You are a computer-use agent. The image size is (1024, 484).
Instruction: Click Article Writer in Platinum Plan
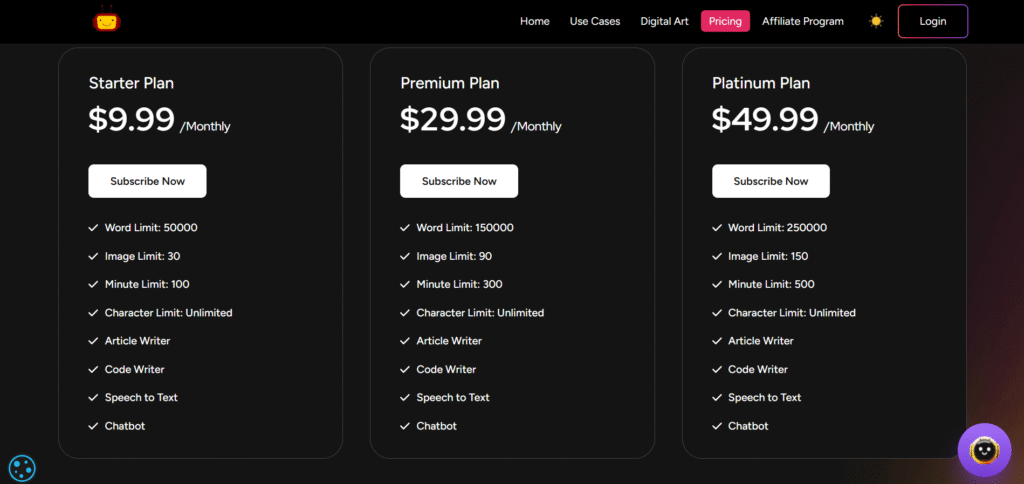pos(761,341)
